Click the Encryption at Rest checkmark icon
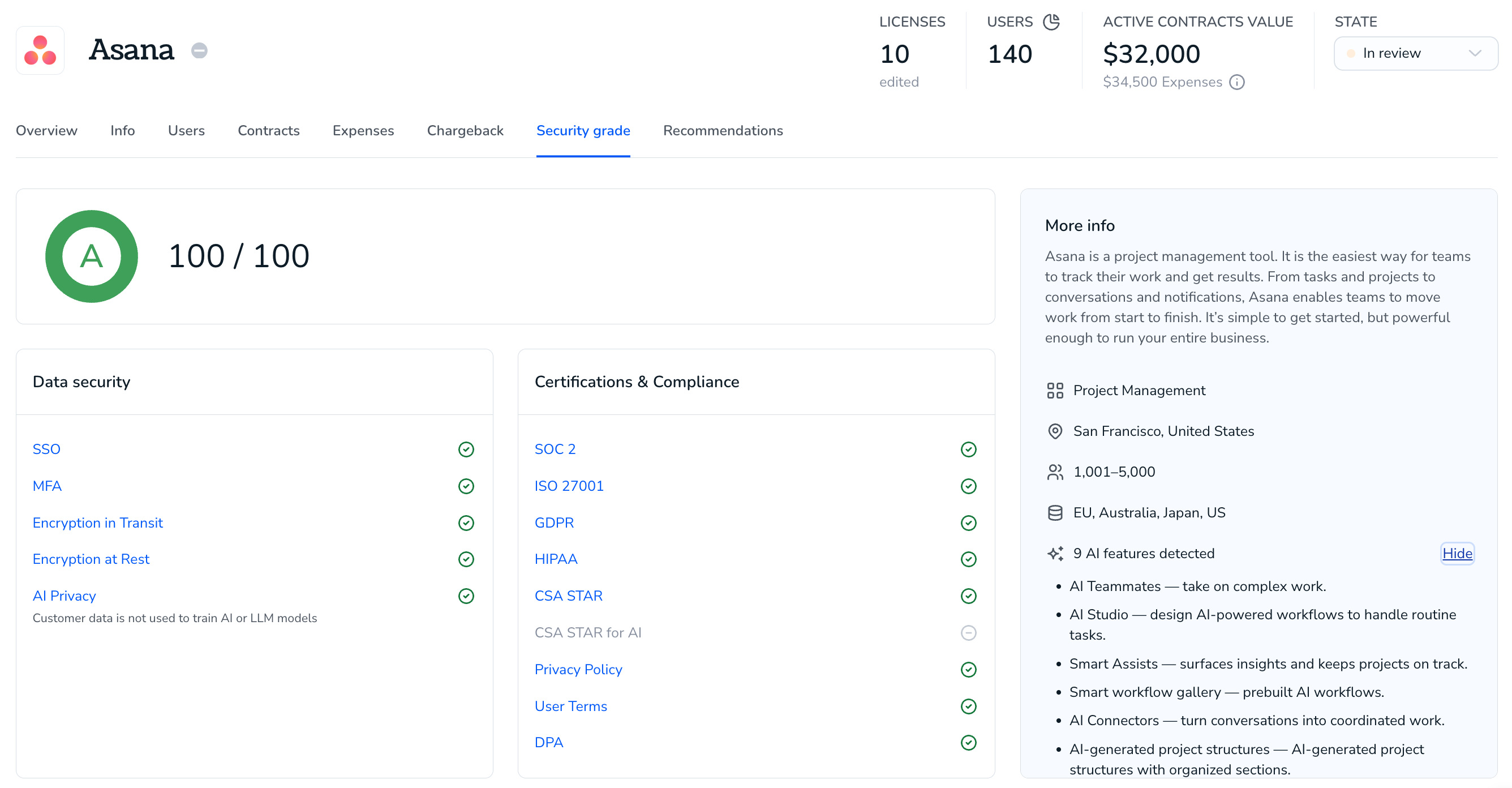Screen dimensions: 1512x788 tap(466, 560)
